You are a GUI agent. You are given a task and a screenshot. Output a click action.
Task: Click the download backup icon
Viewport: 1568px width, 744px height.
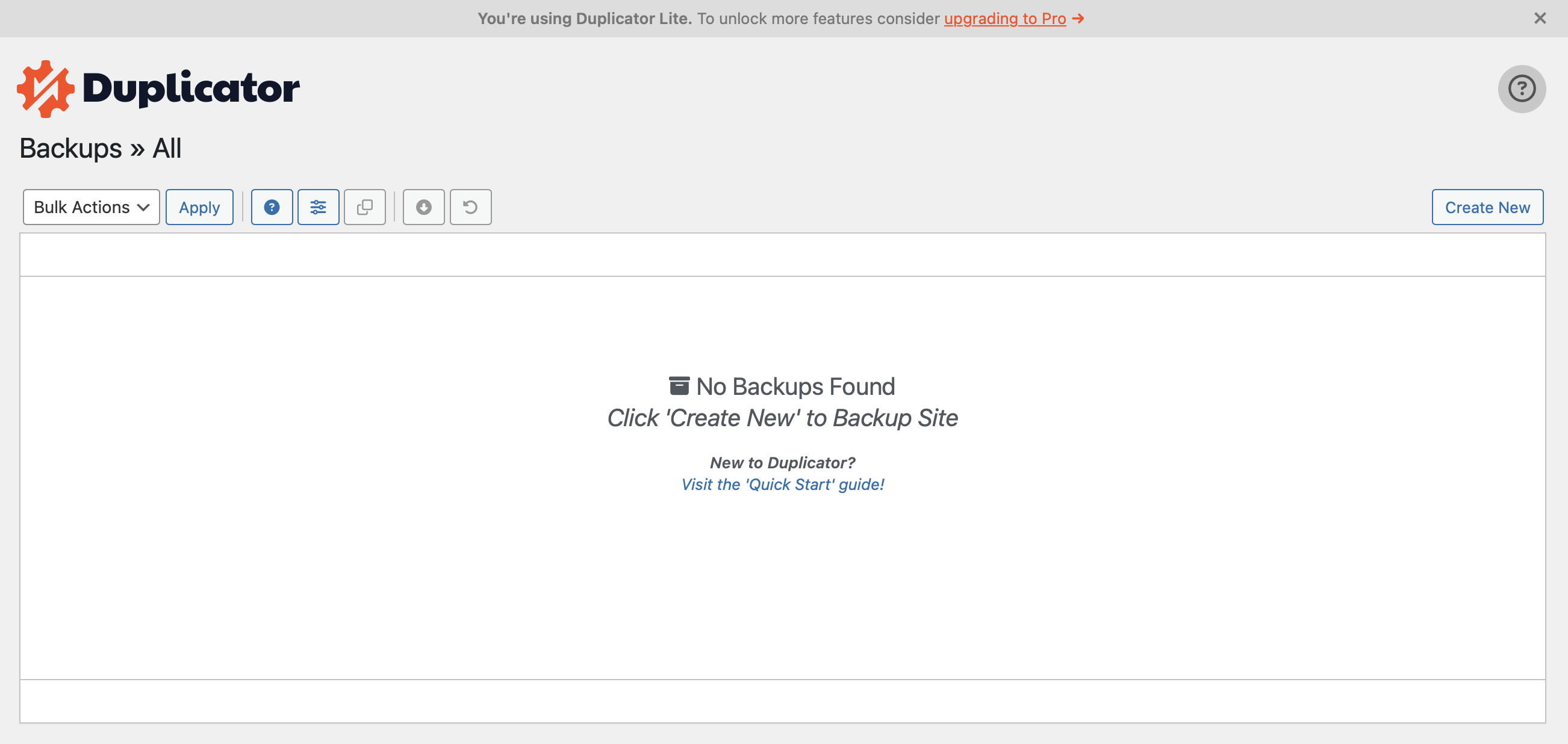424,207
